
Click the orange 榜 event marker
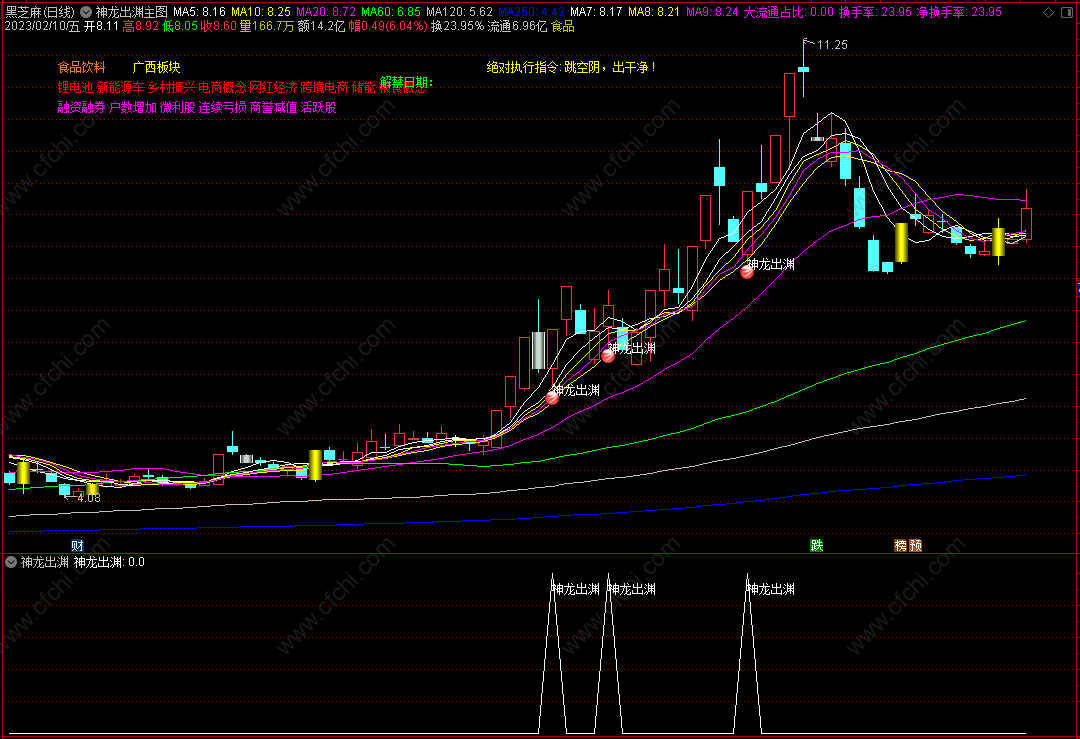pos(901,545)
